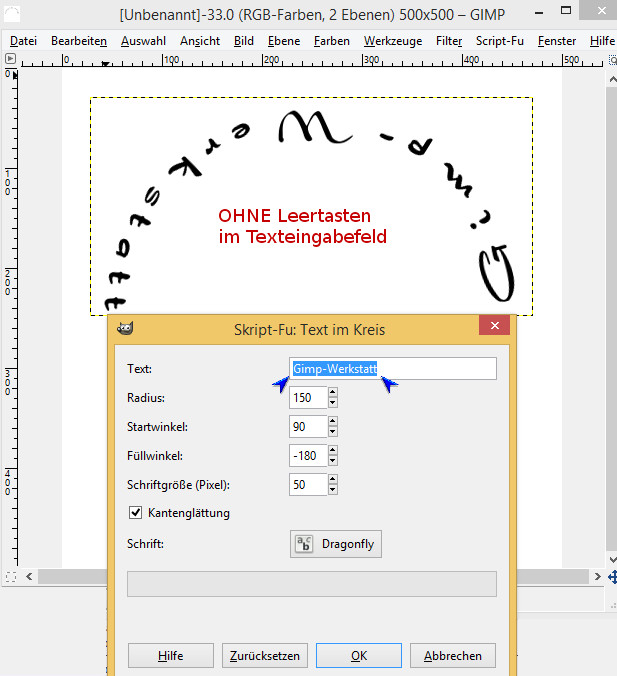617x676 pixels.
Task: Open the Hilfe menu
Action: pos(602,41)
